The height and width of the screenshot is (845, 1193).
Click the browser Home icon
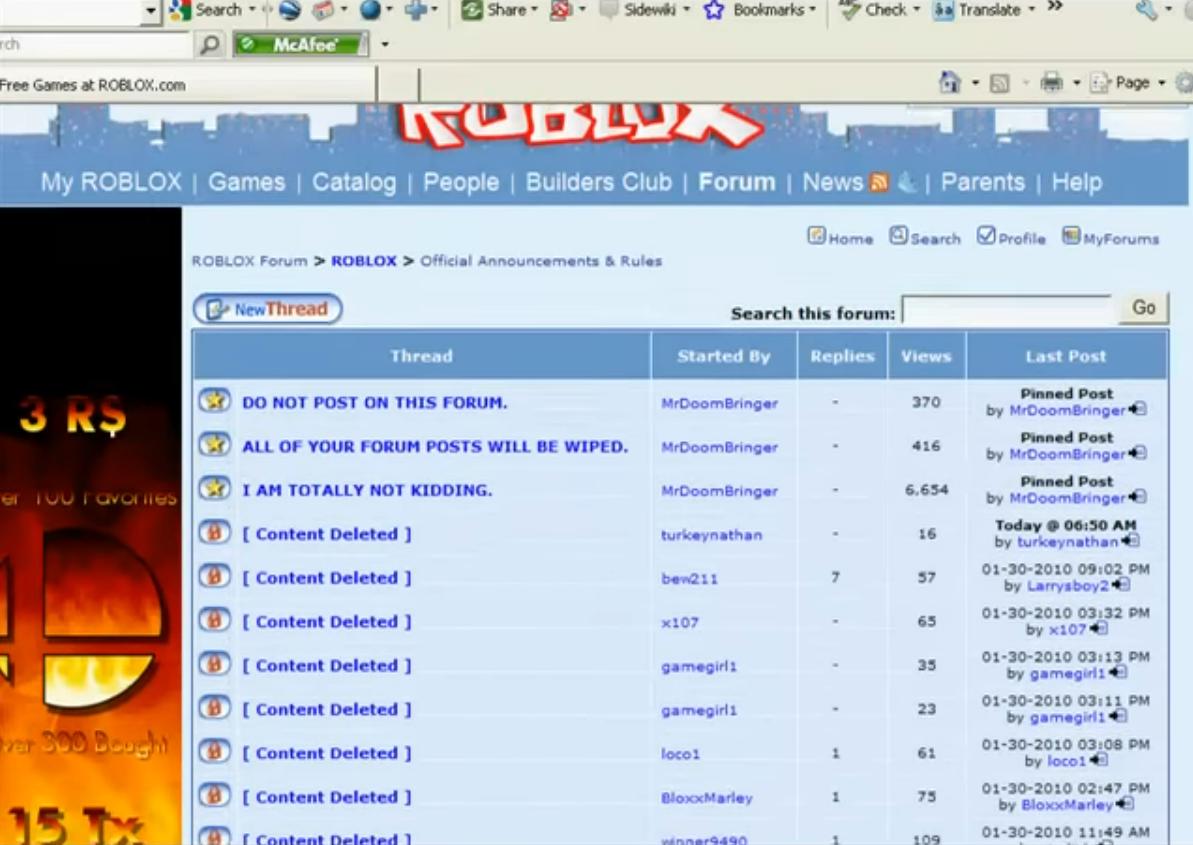click(950, 82)
